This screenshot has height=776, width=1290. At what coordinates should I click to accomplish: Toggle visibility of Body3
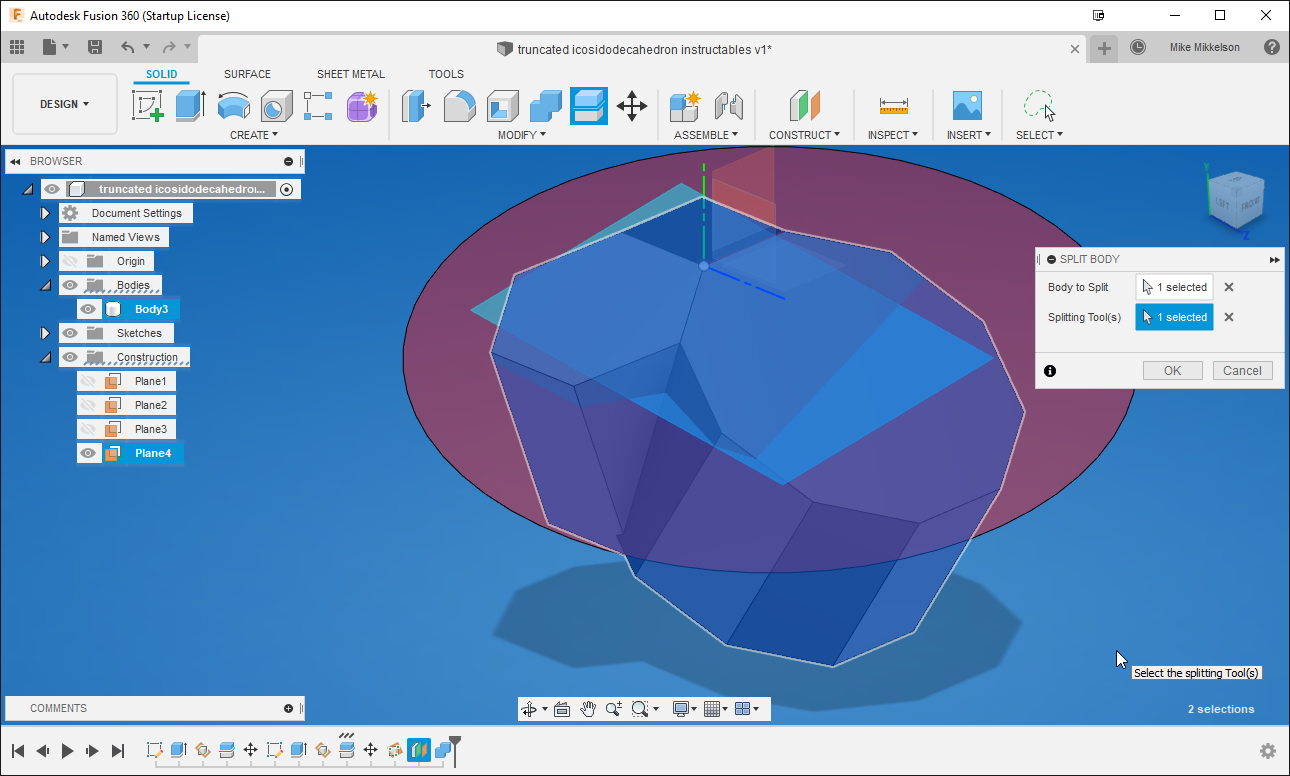[88, 309]
